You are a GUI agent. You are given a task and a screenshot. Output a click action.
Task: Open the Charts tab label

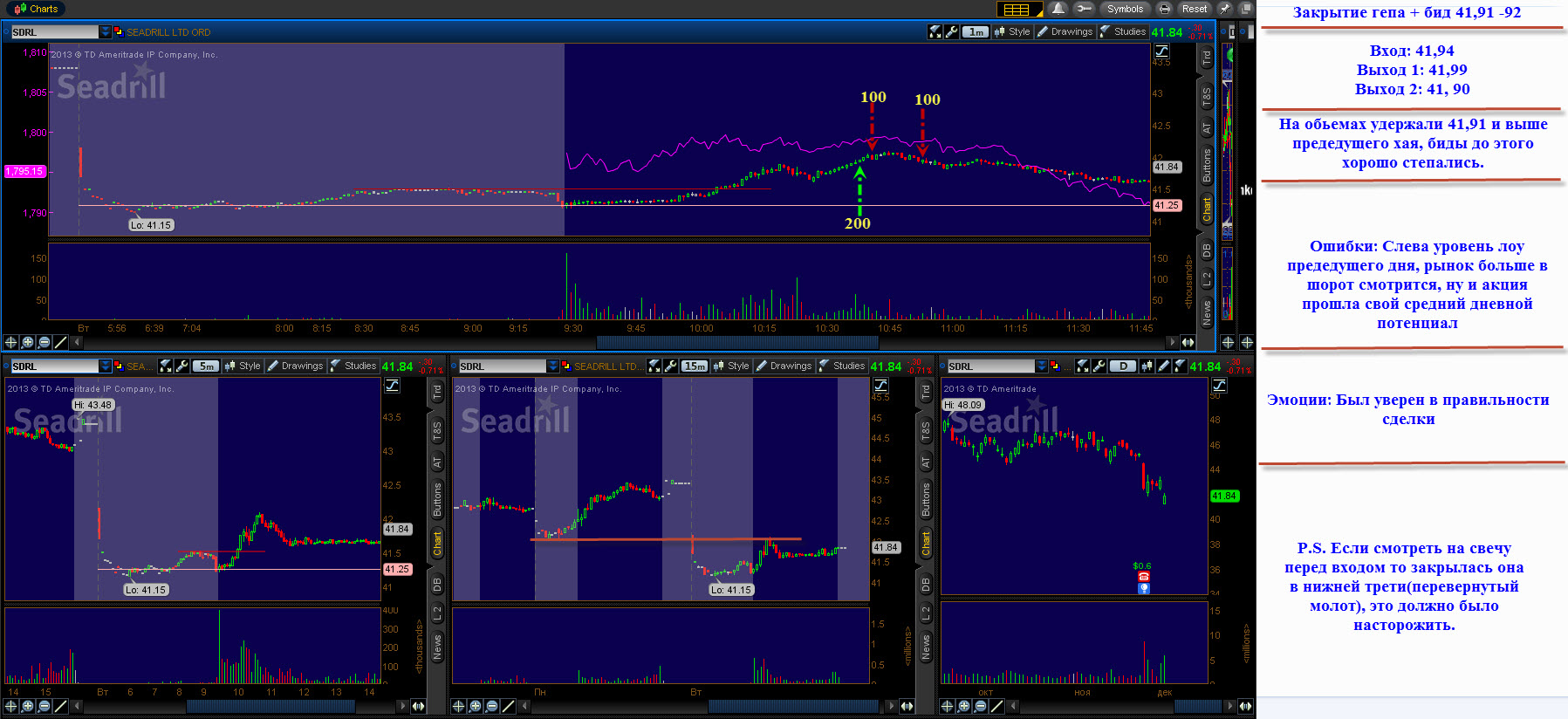(x=36, y=9)
